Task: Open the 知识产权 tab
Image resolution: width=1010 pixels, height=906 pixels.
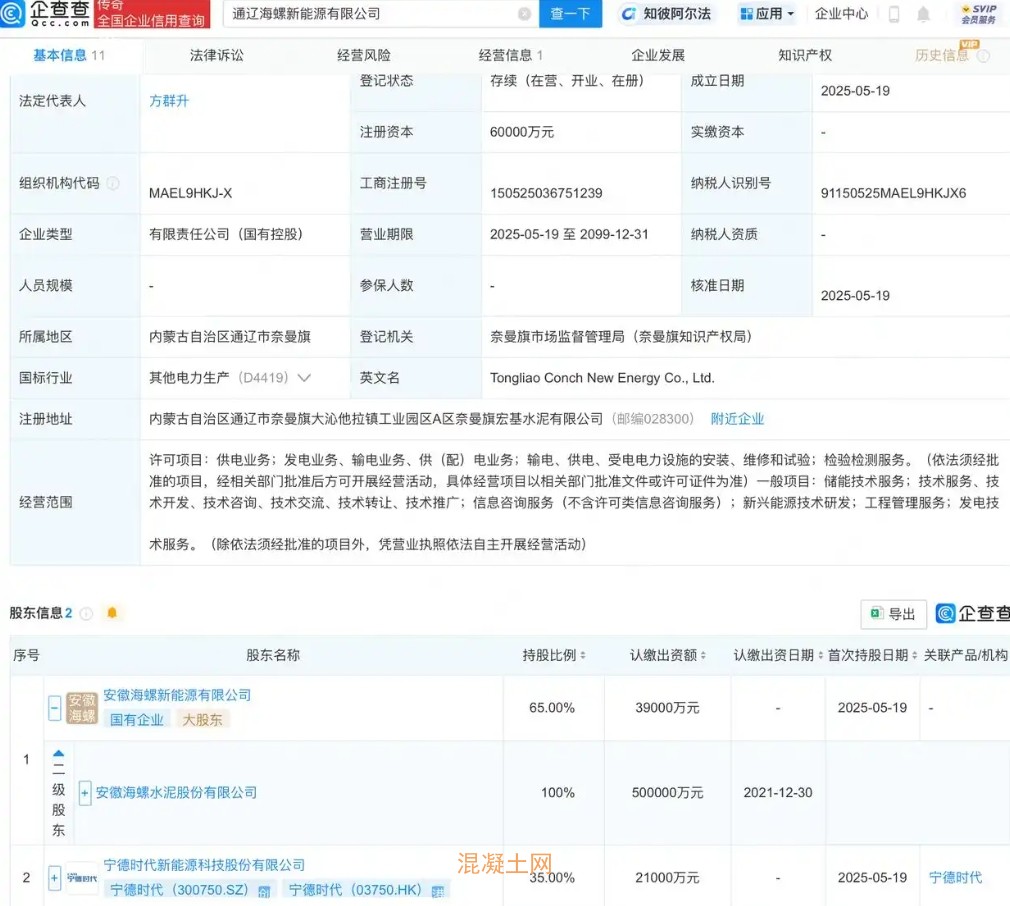Action: (x=804, y=55)
